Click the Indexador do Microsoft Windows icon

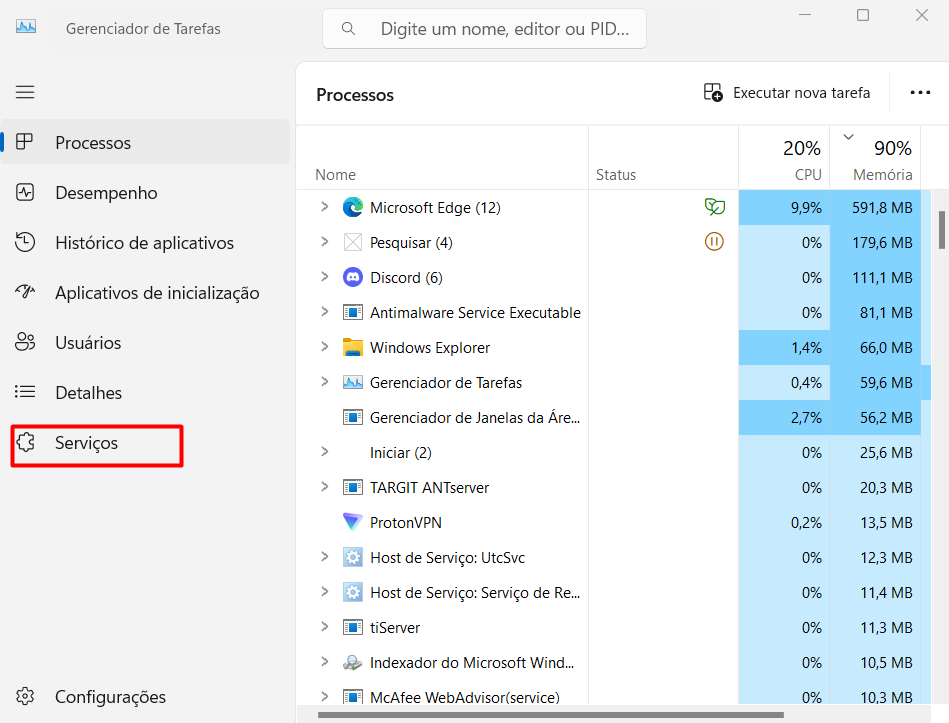353,662
